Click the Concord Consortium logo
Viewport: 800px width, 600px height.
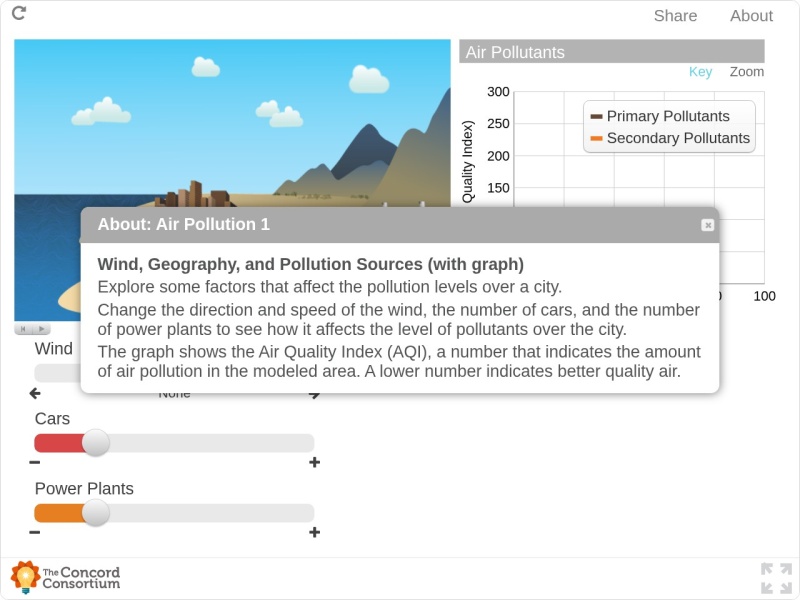click(x=66, y=577)
